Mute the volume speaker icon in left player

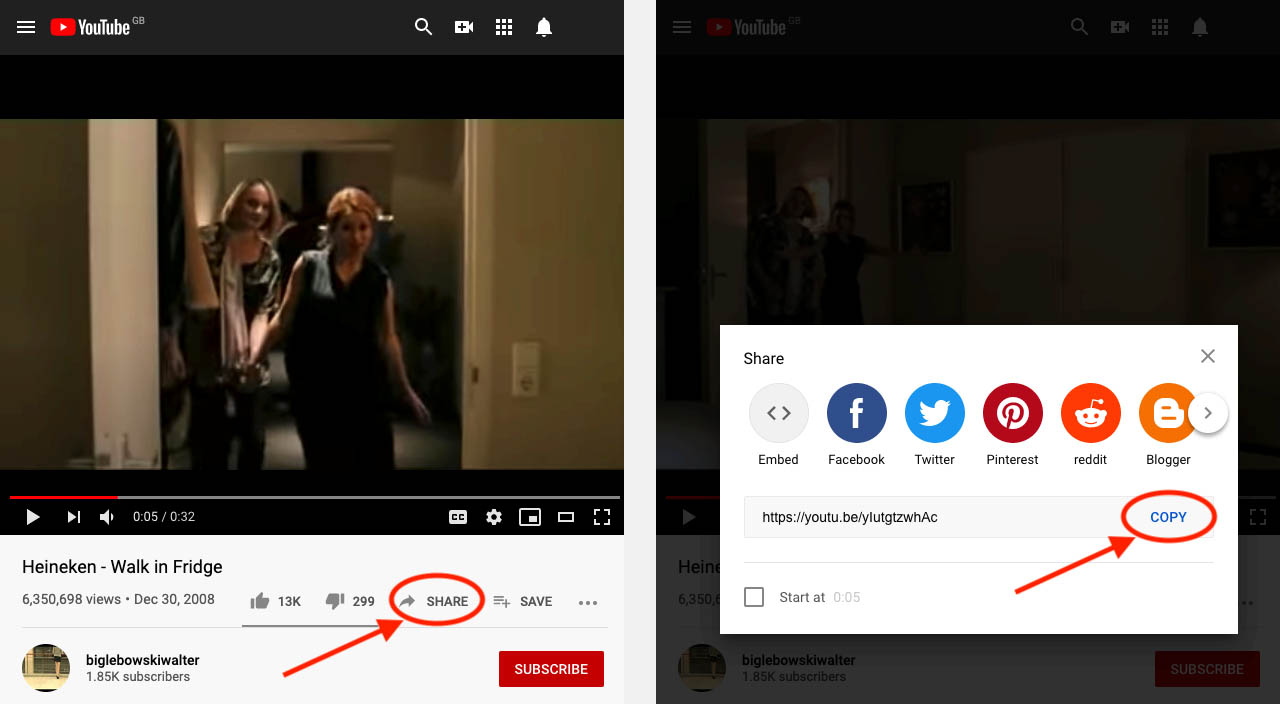pyautogui.click(x=107, y=517)
